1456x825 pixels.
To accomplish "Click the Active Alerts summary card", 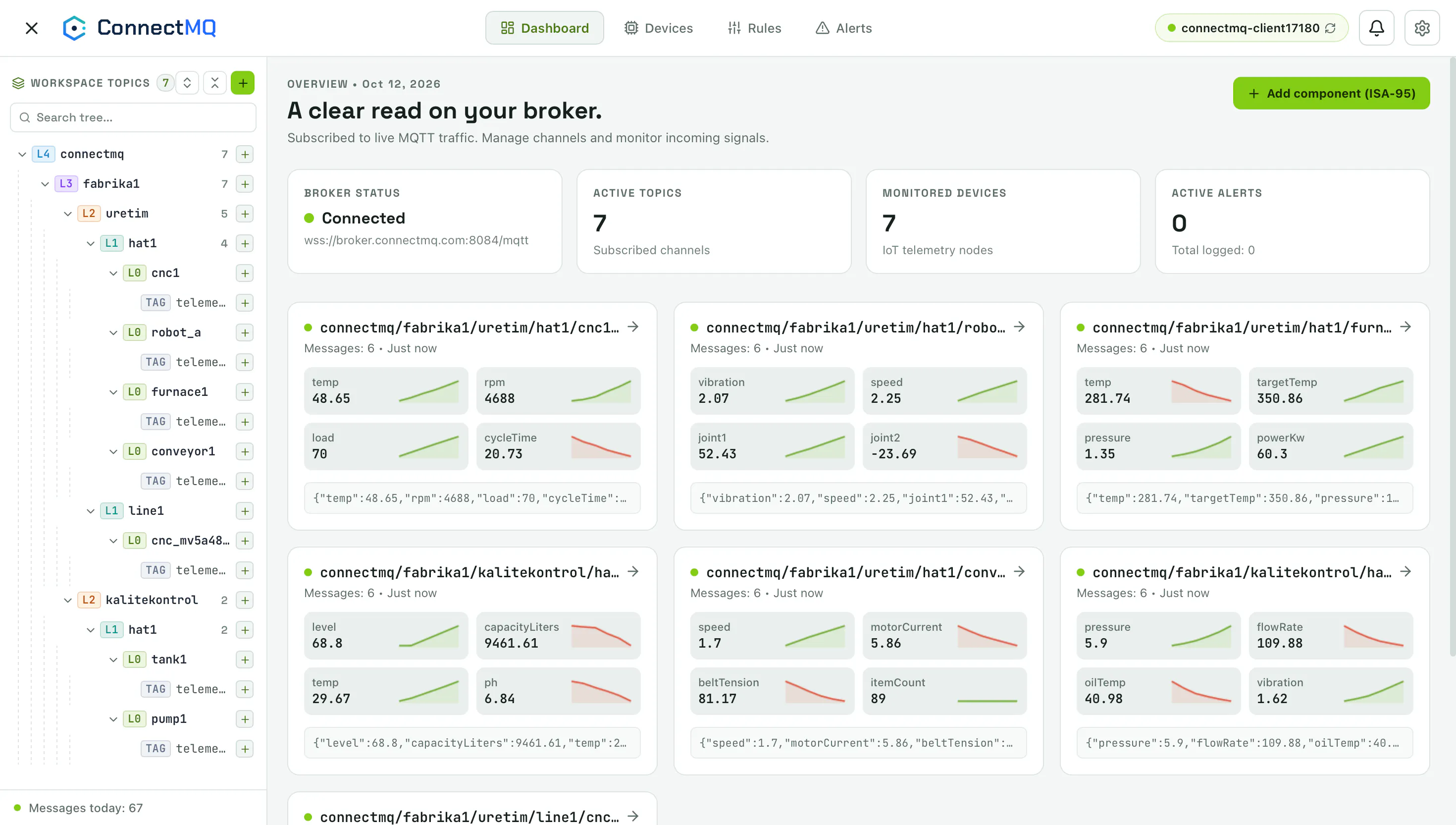I will 1292,221.
